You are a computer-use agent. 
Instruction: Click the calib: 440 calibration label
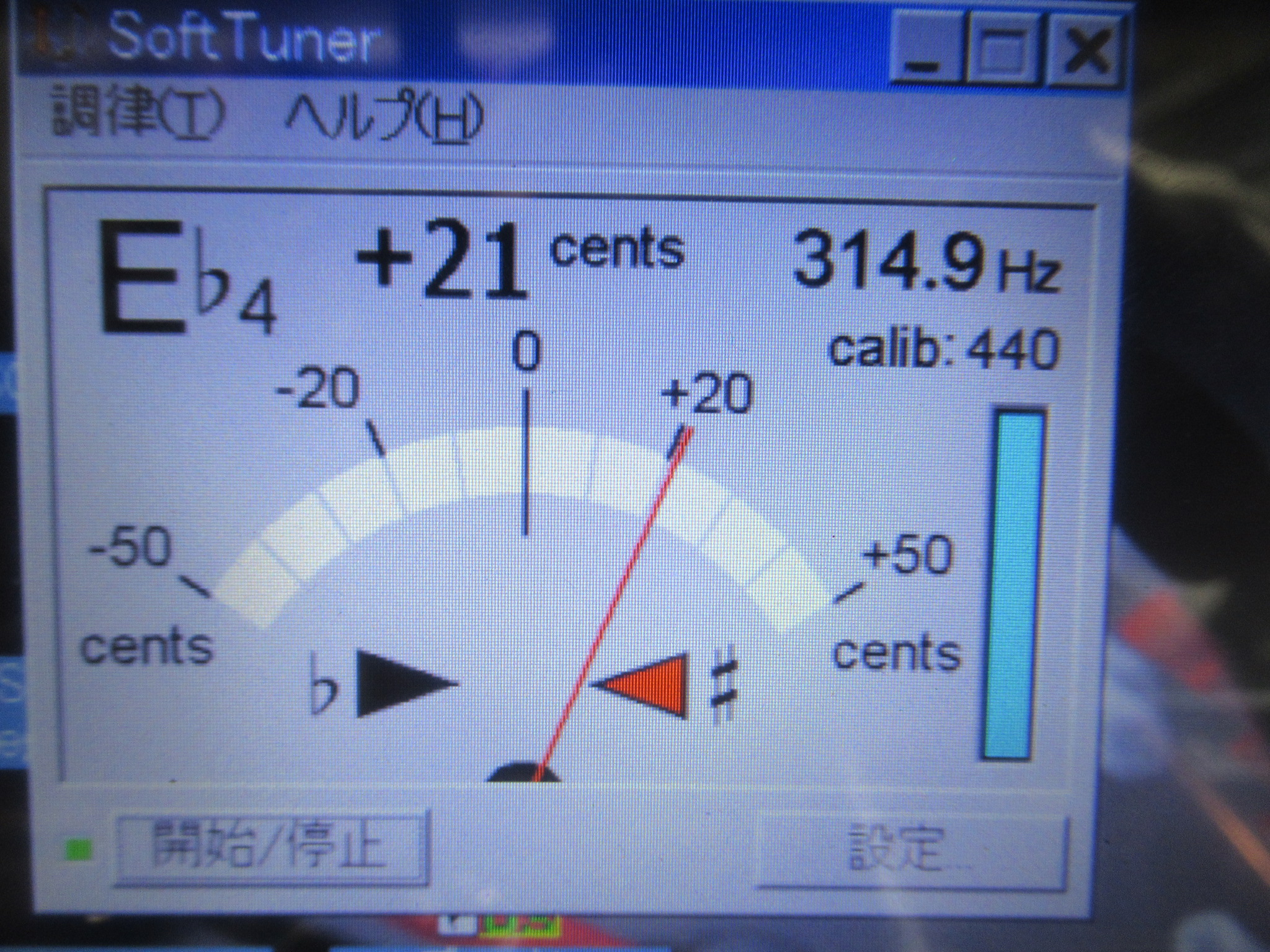pos(944,349)
